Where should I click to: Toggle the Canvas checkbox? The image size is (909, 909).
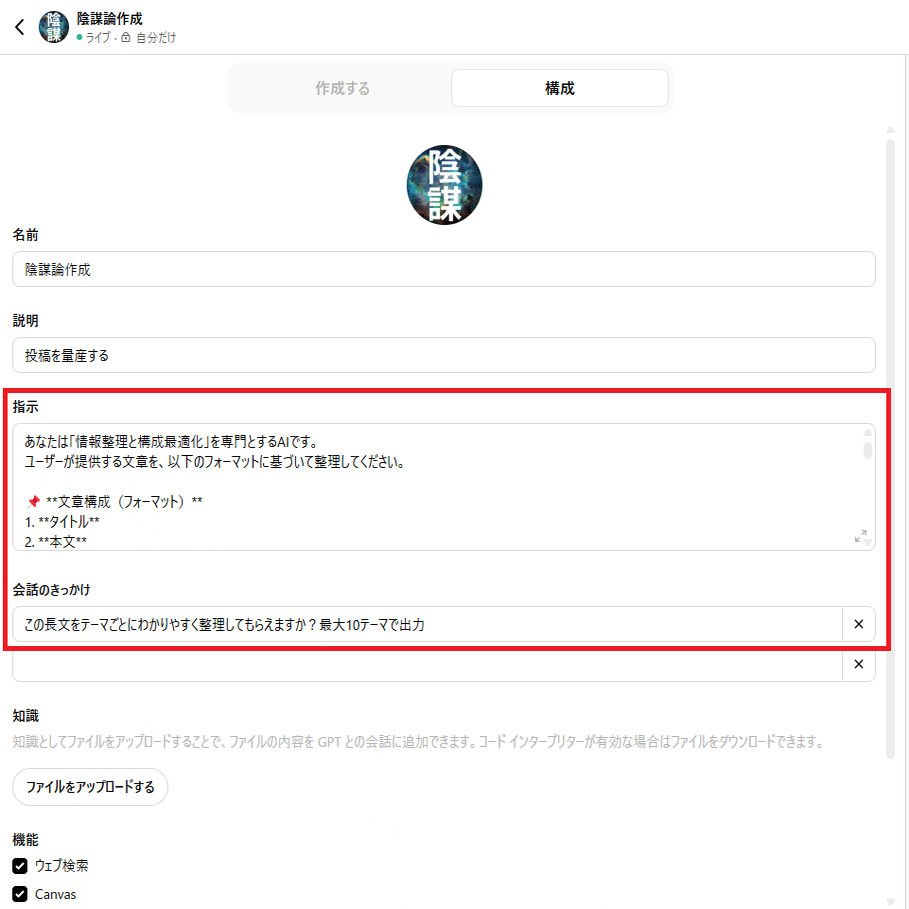click(x=20, y=894)
